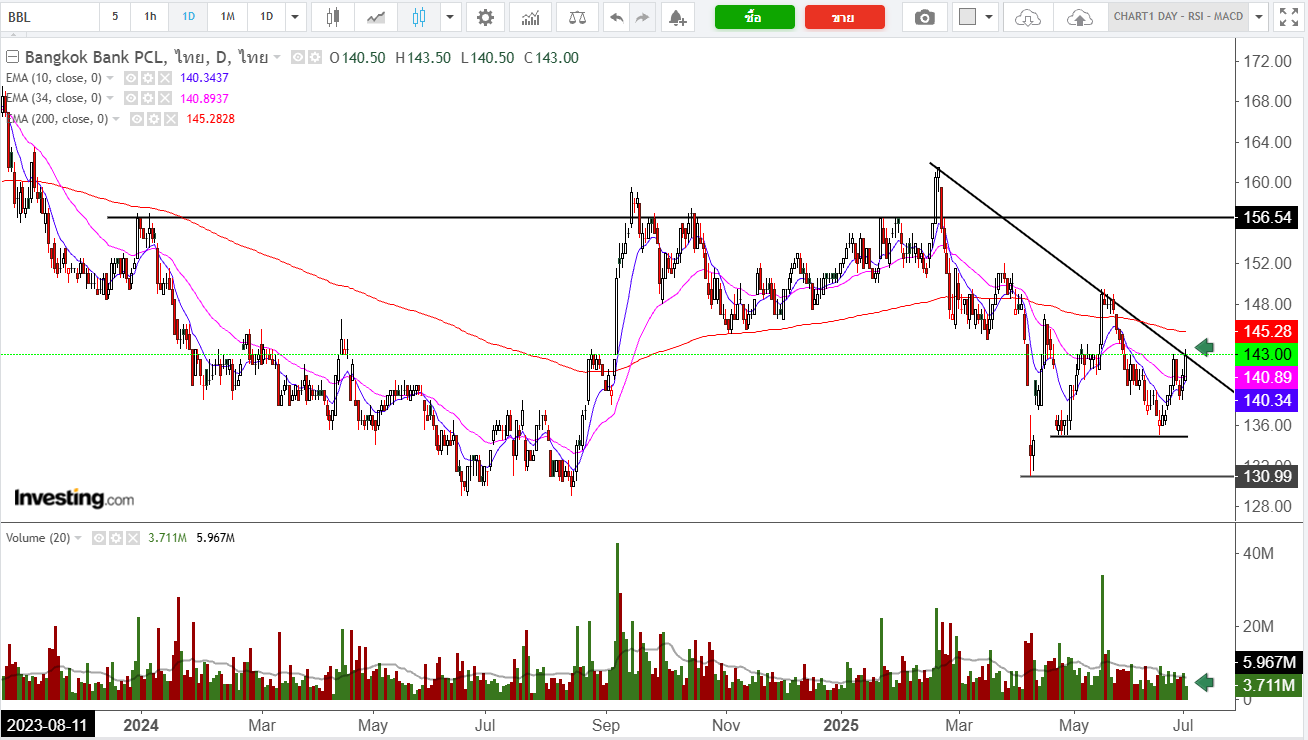Select the 5-minute timeframe

pyautogui.click(x=115, y=17)
